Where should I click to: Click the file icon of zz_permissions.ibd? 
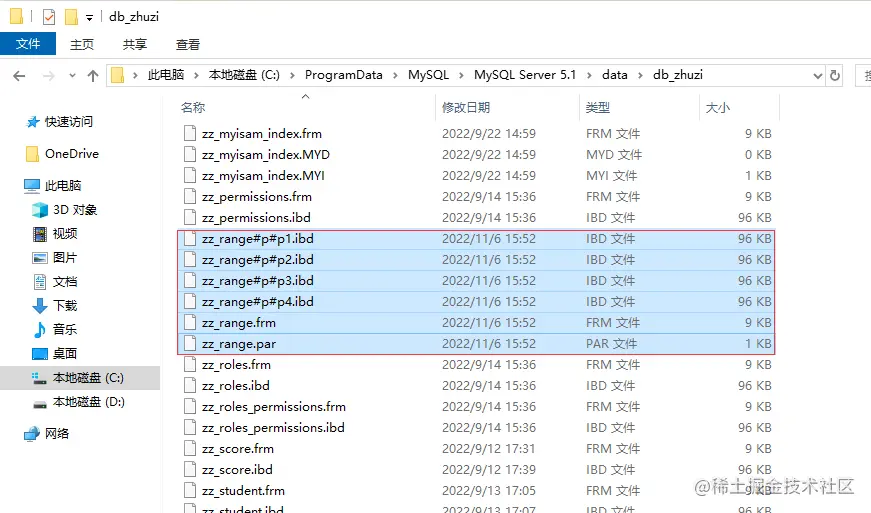(x=190, y=218)
